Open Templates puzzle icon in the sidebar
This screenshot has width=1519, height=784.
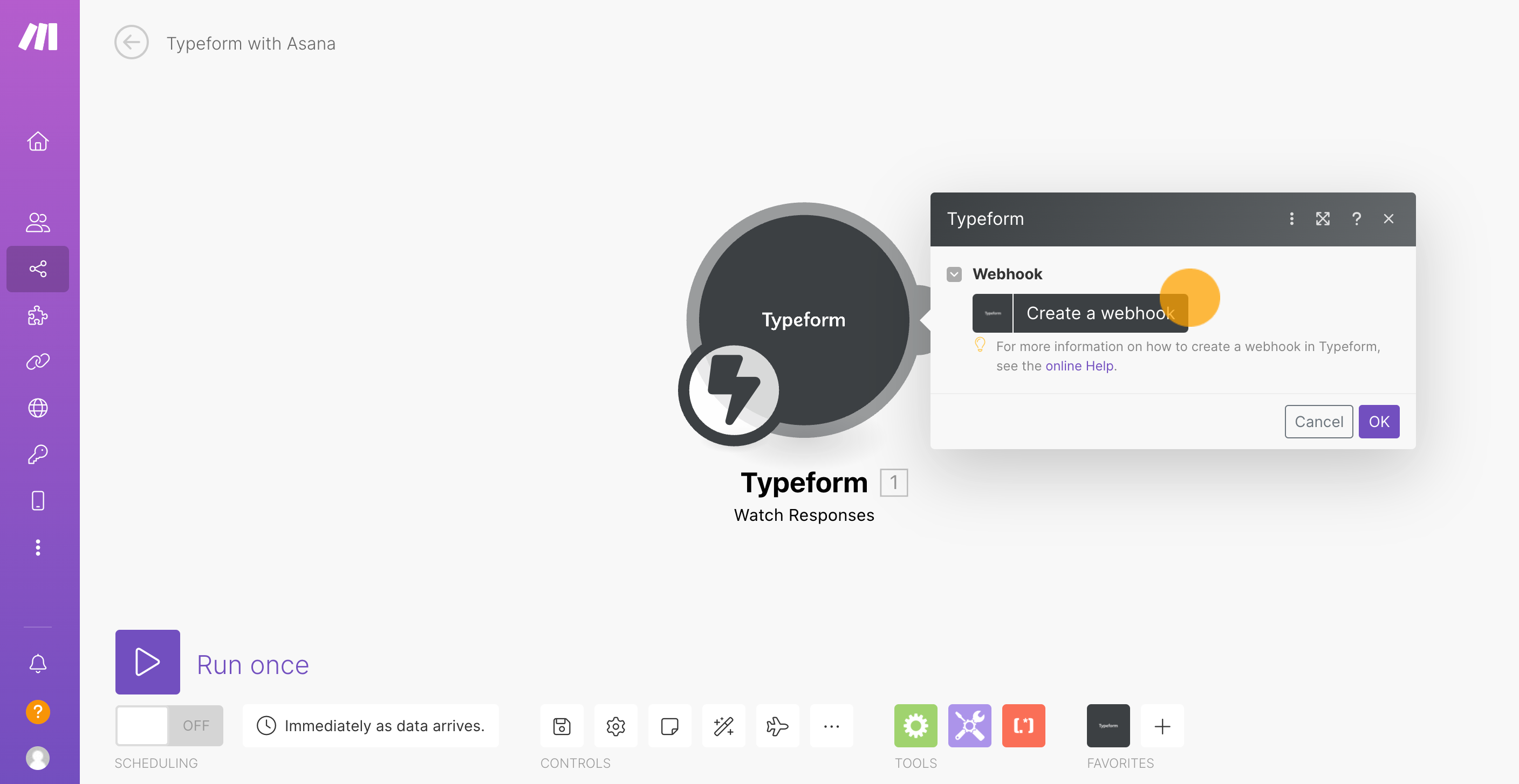click(38, 315)
